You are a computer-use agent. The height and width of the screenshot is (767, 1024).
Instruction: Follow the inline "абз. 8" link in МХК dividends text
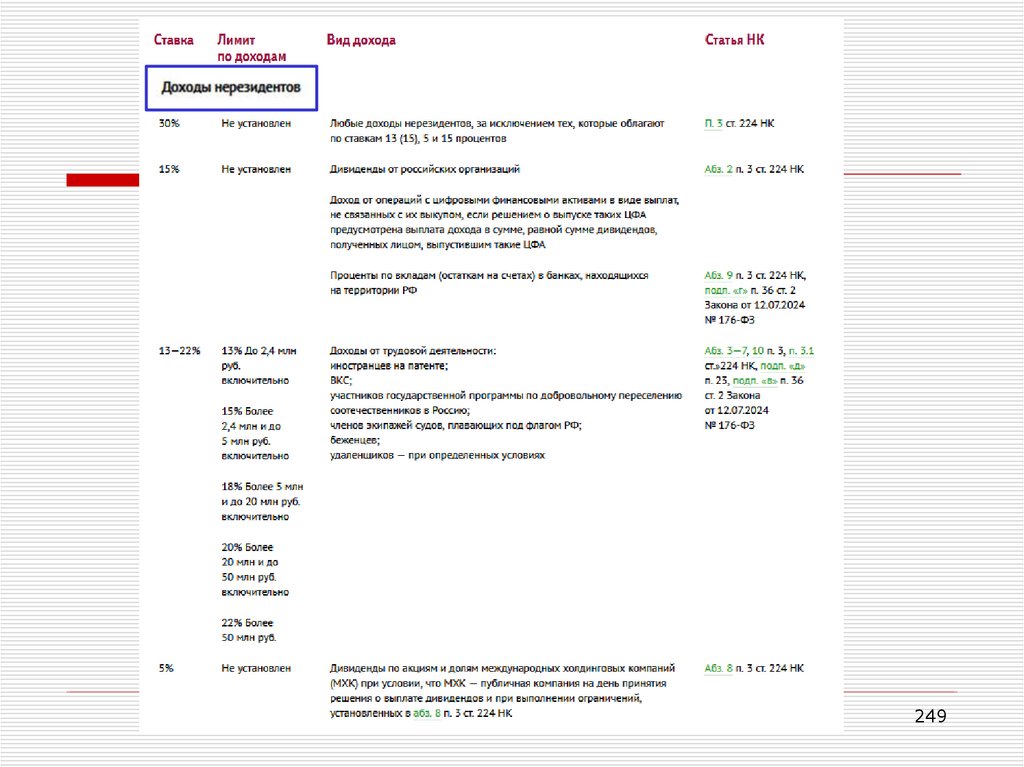pyautogui.click(x=427, y=713)
